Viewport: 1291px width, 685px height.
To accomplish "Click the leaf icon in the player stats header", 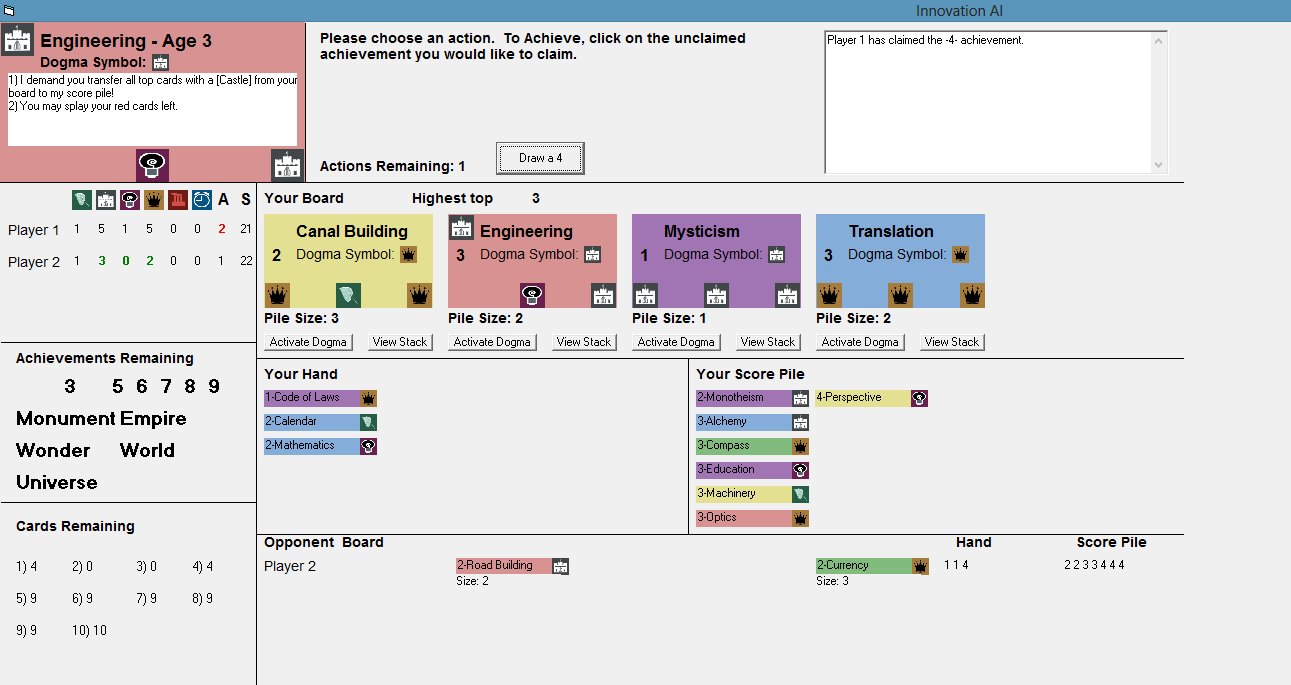I will coord(82,200).
